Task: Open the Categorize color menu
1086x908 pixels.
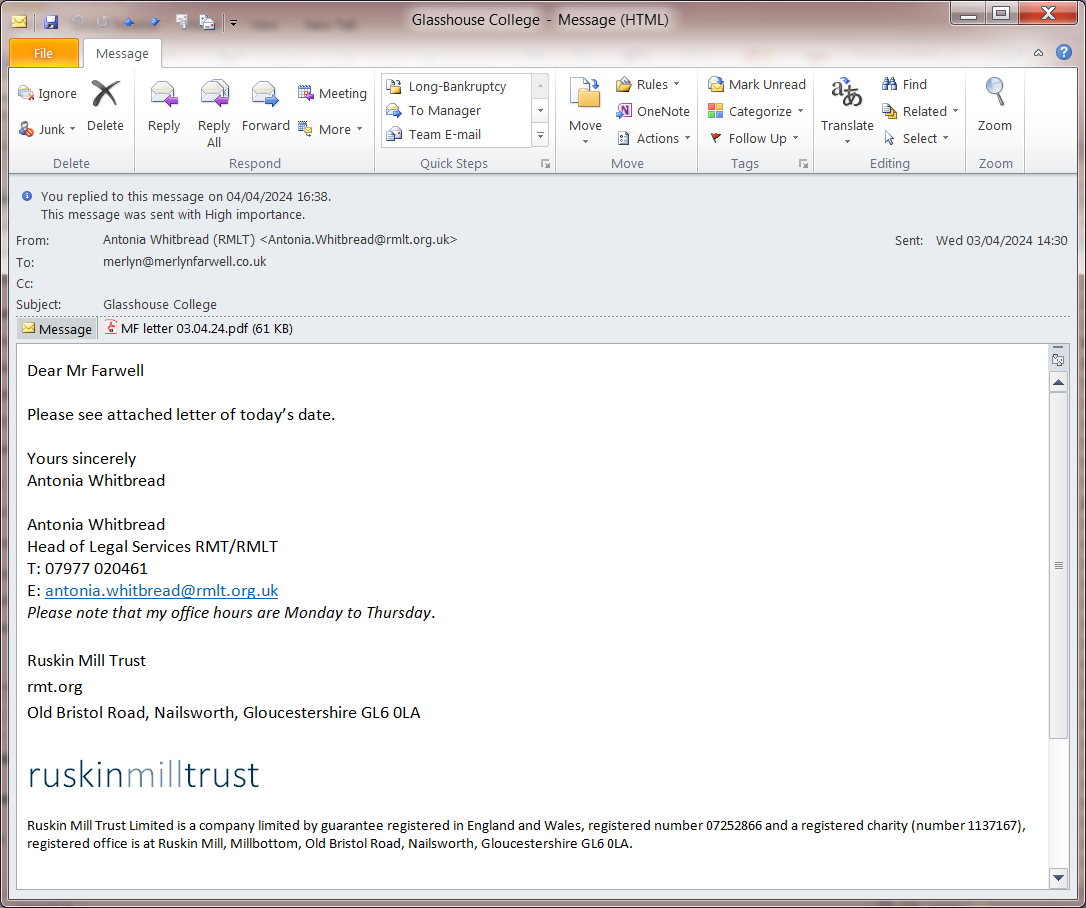Action: (756, 112)
